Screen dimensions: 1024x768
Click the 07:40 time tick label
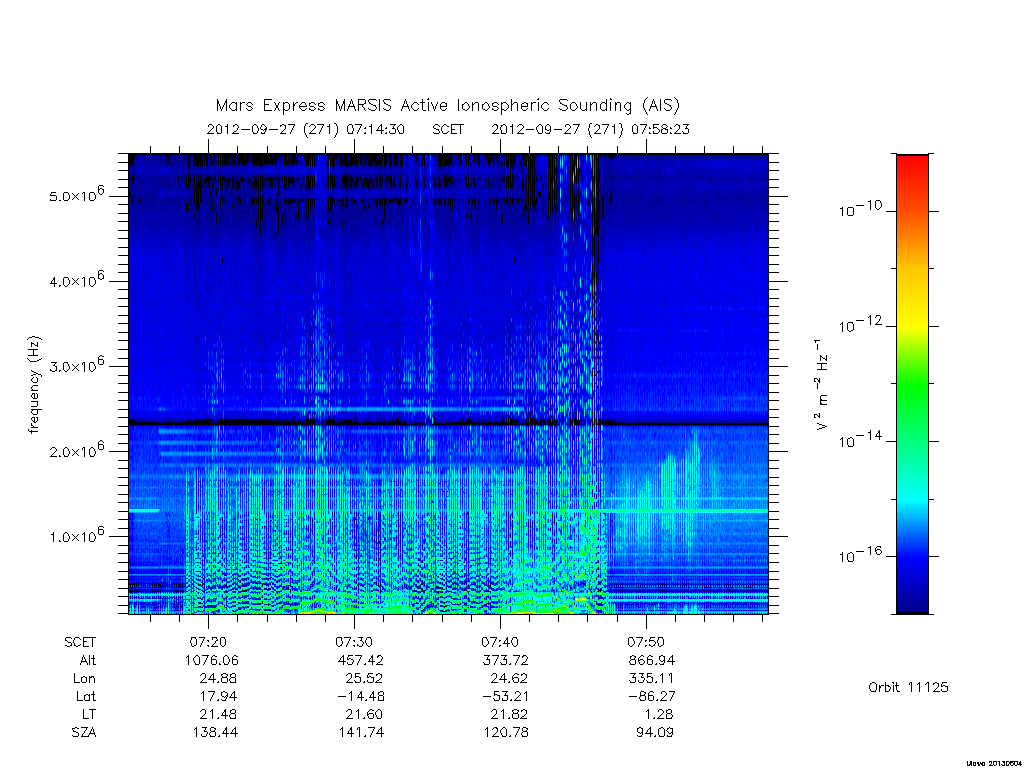tap(500, 642)
